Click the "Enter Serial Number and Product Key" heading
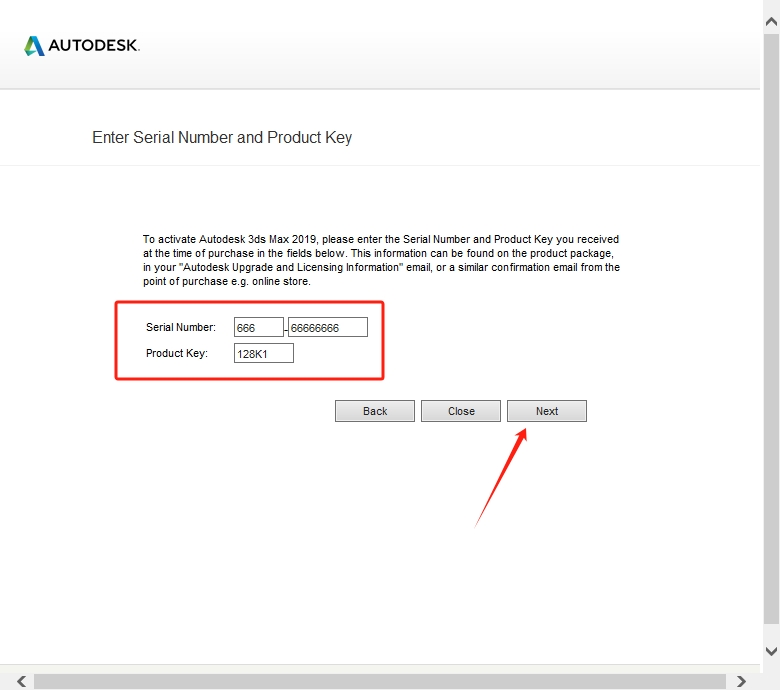Viewport: 780px width, 690px height. pos(222,137)
